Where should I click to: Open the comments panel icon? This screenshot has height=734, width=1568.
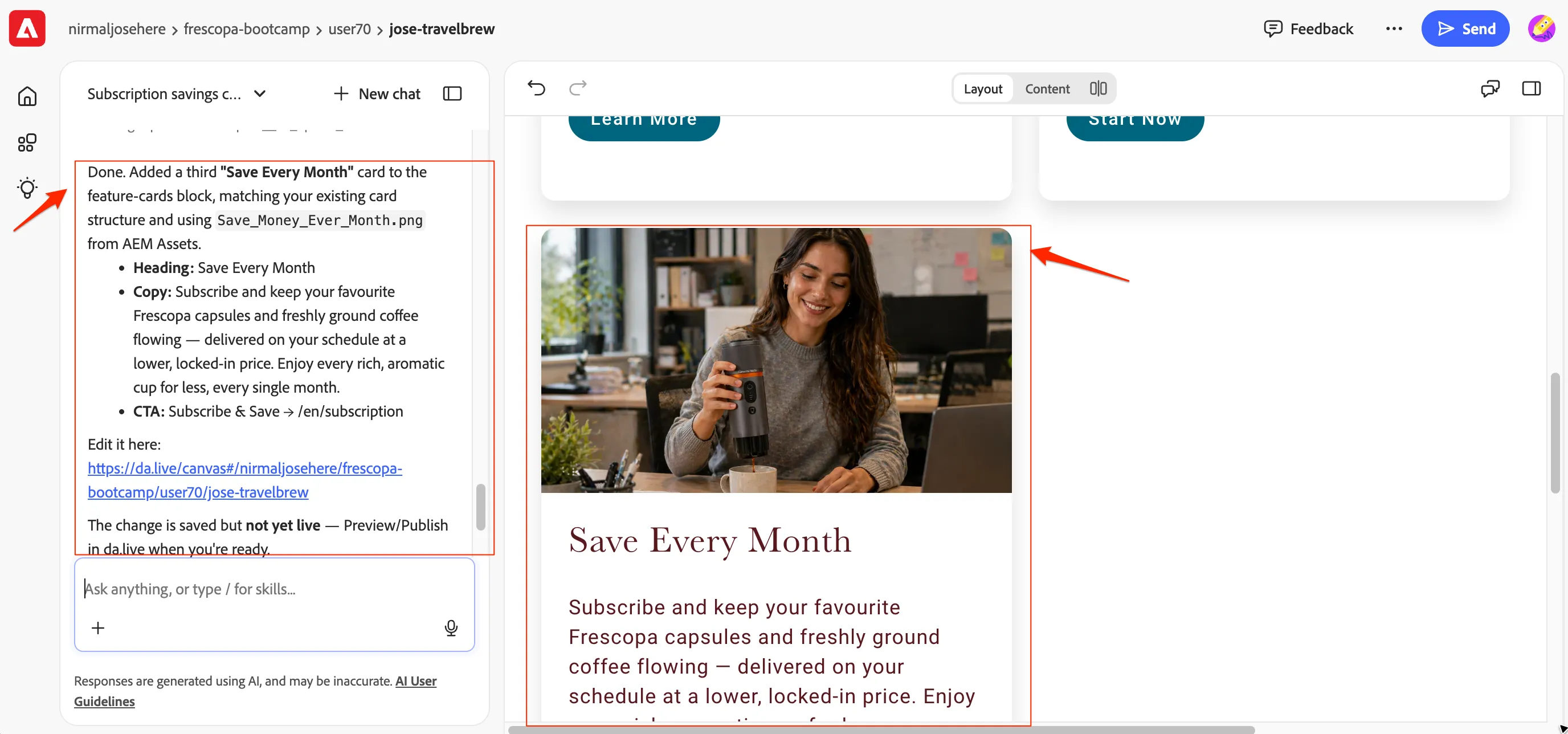[1490, 89]
